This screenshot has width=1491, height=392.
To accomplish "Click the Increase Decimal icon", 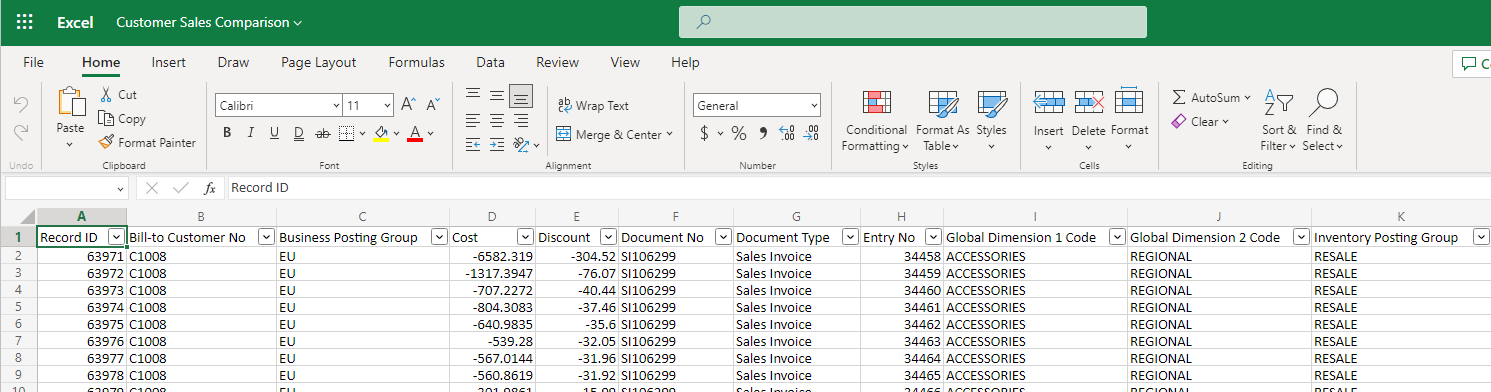I will (x=786, y=133).
